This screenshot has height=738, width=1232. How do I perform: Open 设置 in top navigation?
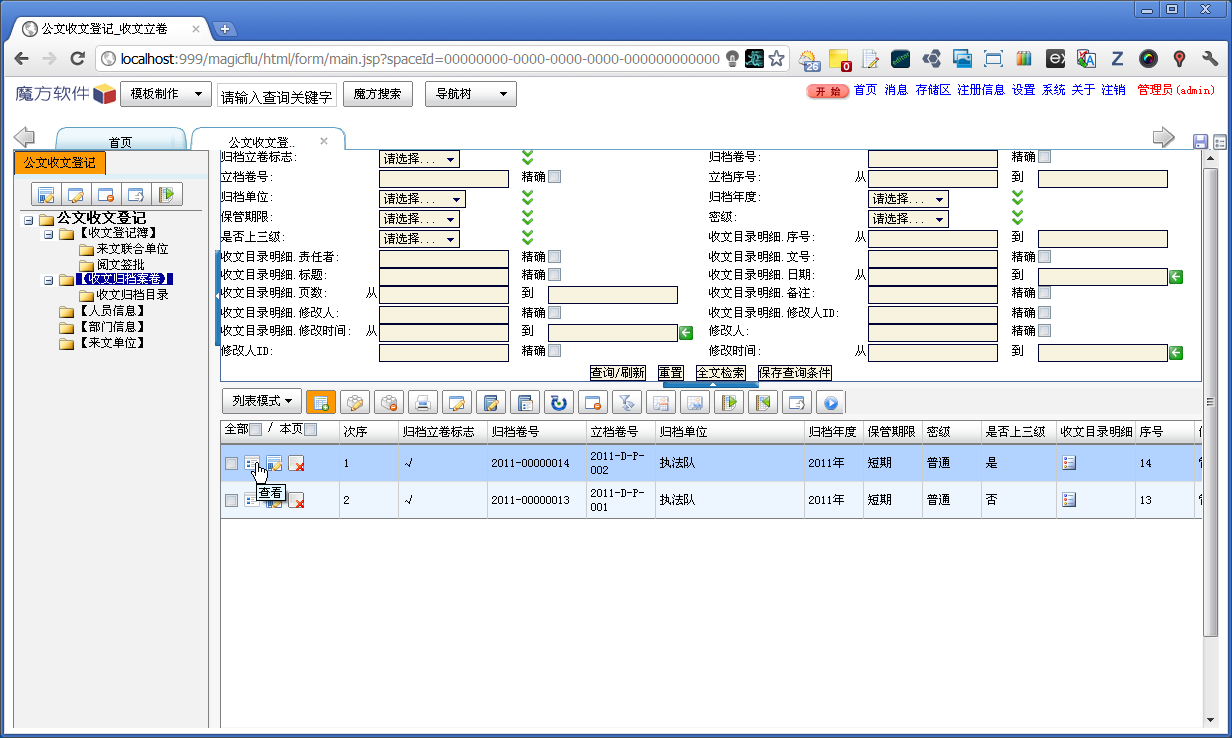coord(1023,90)
